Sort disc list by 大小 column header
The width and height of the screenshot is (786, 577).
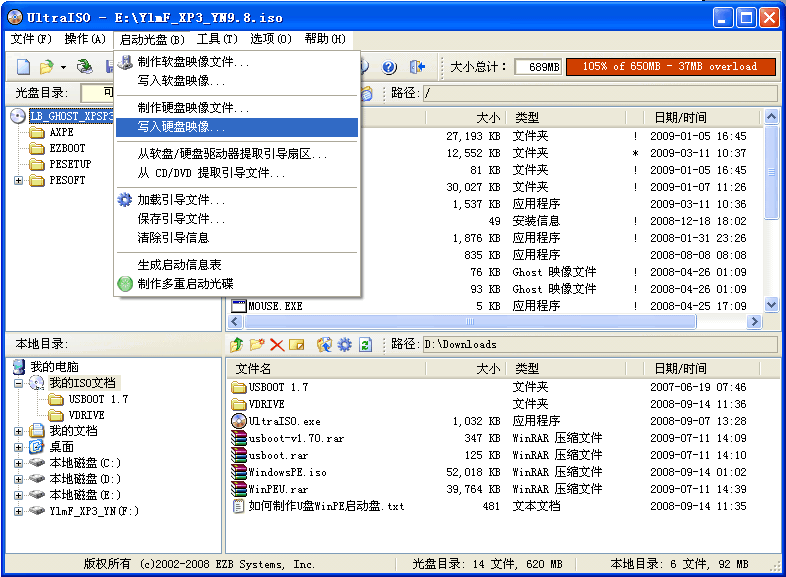[465, 118]
